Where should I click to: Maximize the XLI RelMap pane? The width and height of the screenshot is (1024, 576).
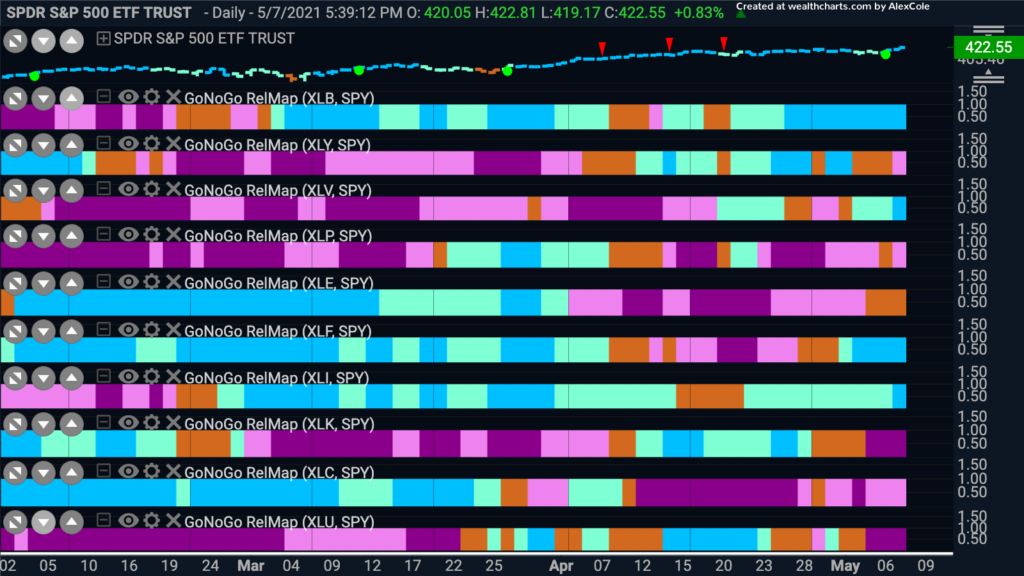click(x=15, y=377)
